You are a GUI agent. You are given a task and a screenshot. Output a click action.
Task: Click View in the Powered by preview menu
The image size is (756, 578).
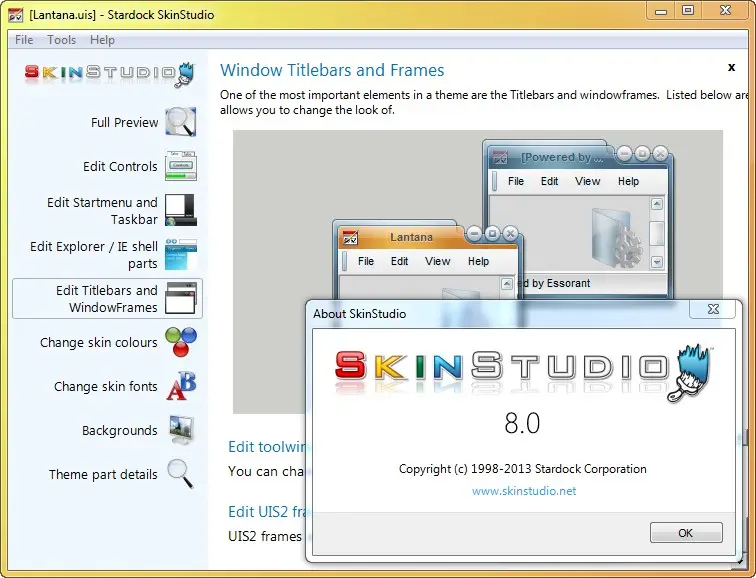click(x=587, y=181)
